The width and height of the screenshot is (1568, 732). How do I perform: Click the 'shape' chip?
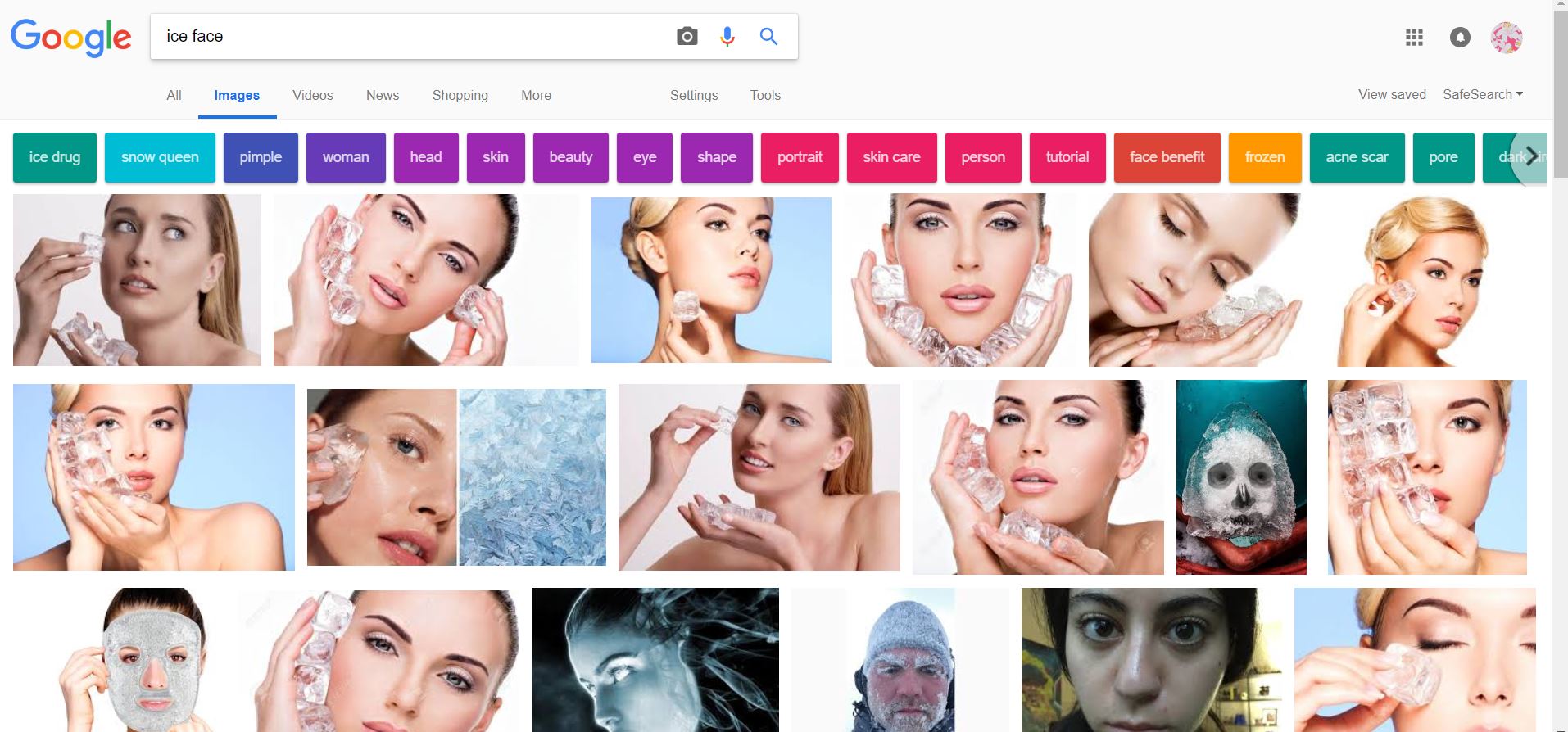[717, 157]
